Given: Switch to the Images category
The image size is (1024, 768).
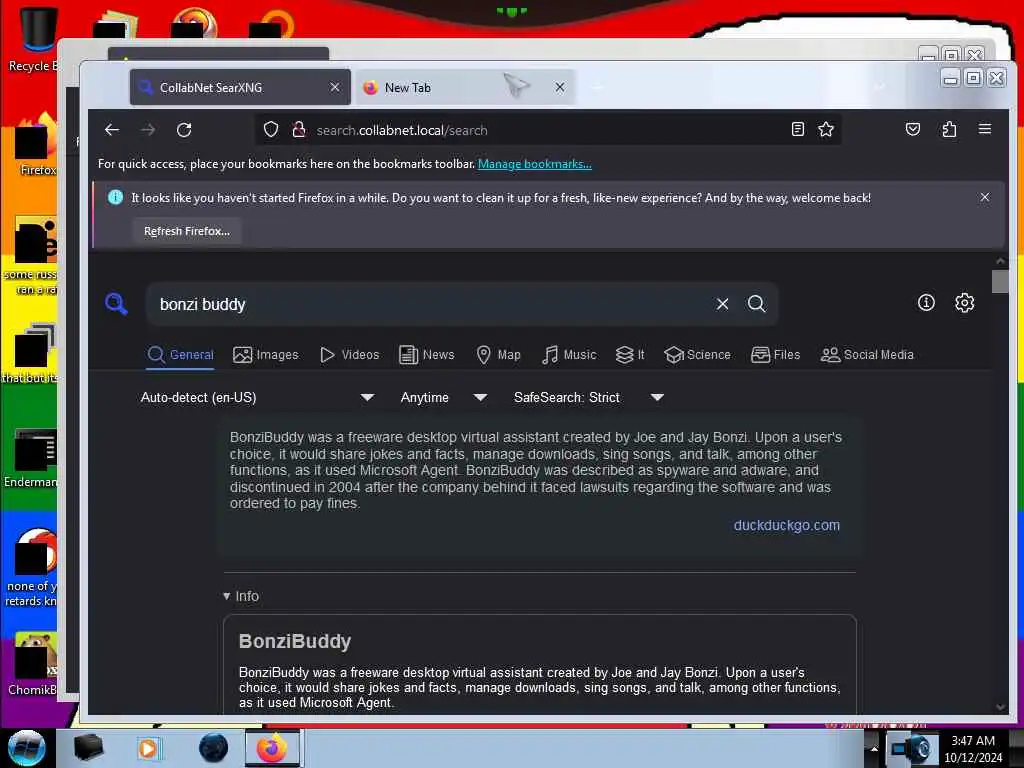Looking at the screenshot, I should tap(266, 355).
